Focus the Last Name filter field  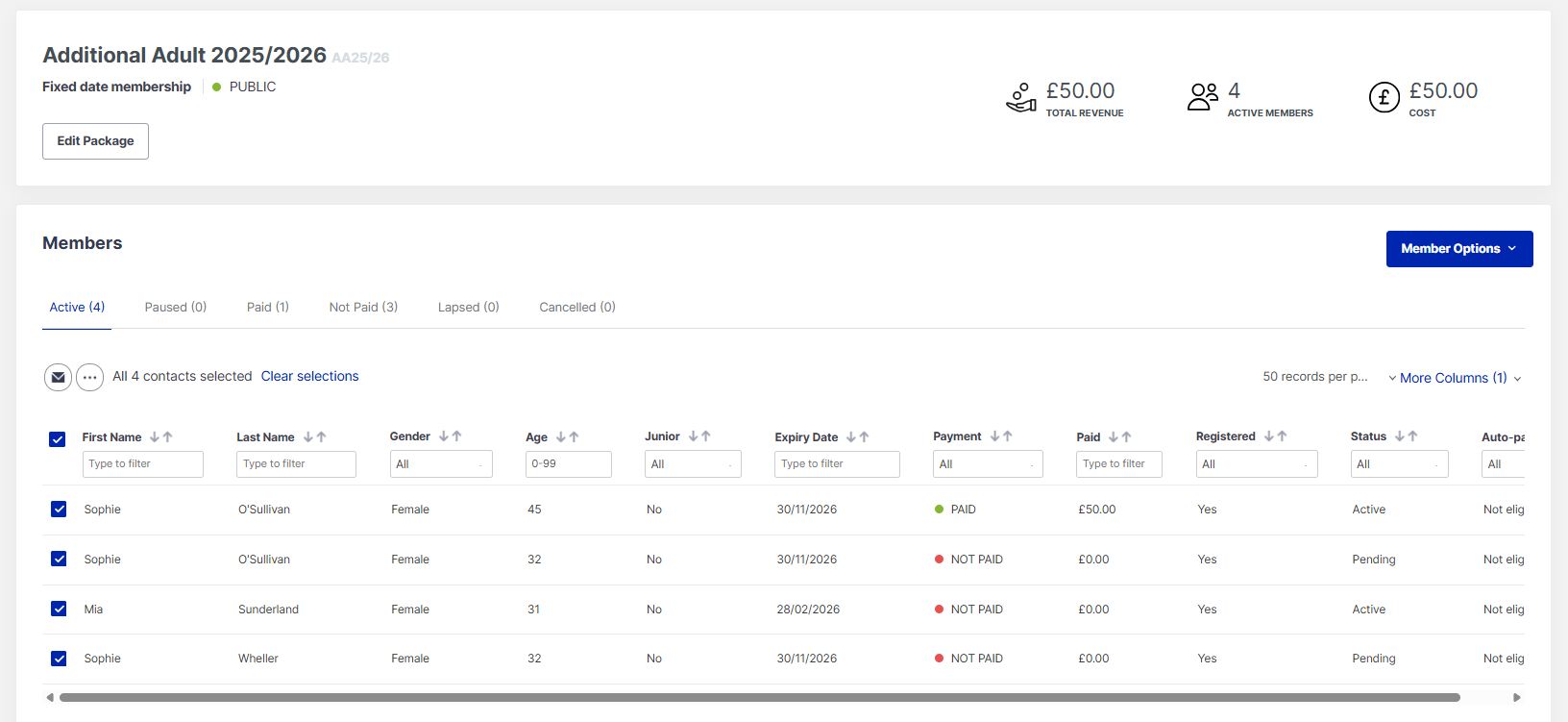pos(296,464)
